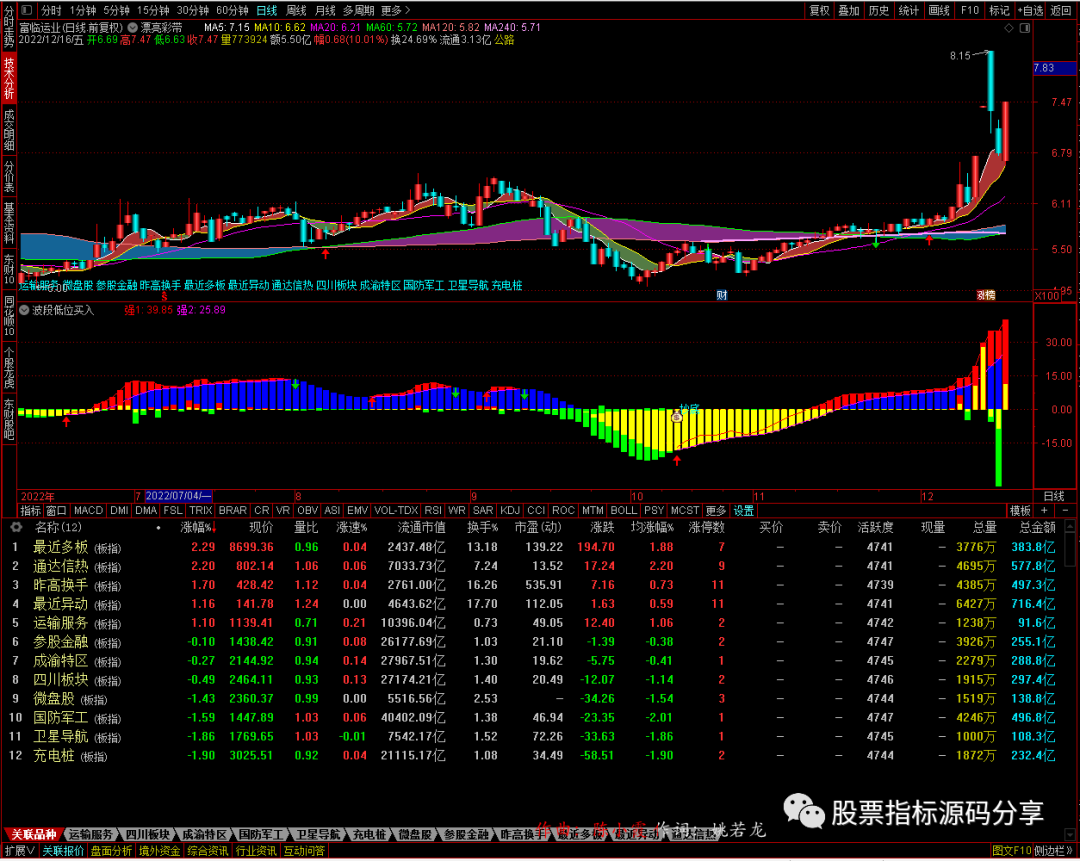Expand 更多 periods chevron at top
Viewport: 1080px width, 861px height.
(x=395, y=10)
